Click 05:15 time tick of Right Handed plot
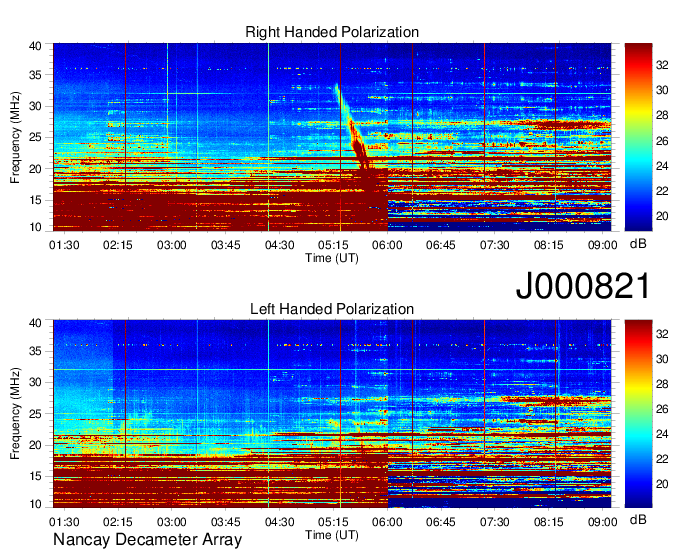 (x=333, y=245)
